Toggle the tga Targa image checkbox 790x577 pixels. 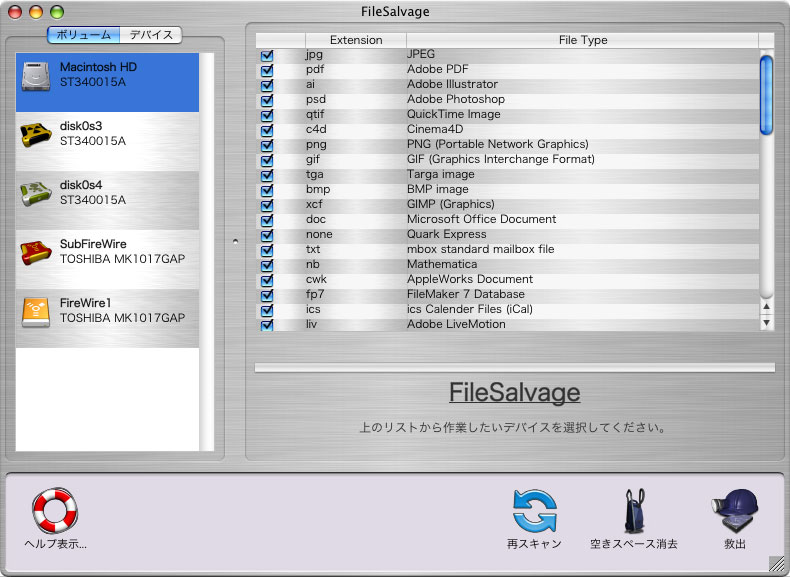[267, 175]
